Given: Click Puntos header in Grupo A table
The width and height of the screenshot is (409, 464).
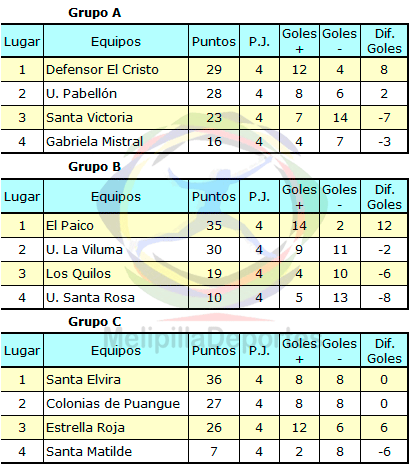Looking at the screenshot, I should click(214, 41).
